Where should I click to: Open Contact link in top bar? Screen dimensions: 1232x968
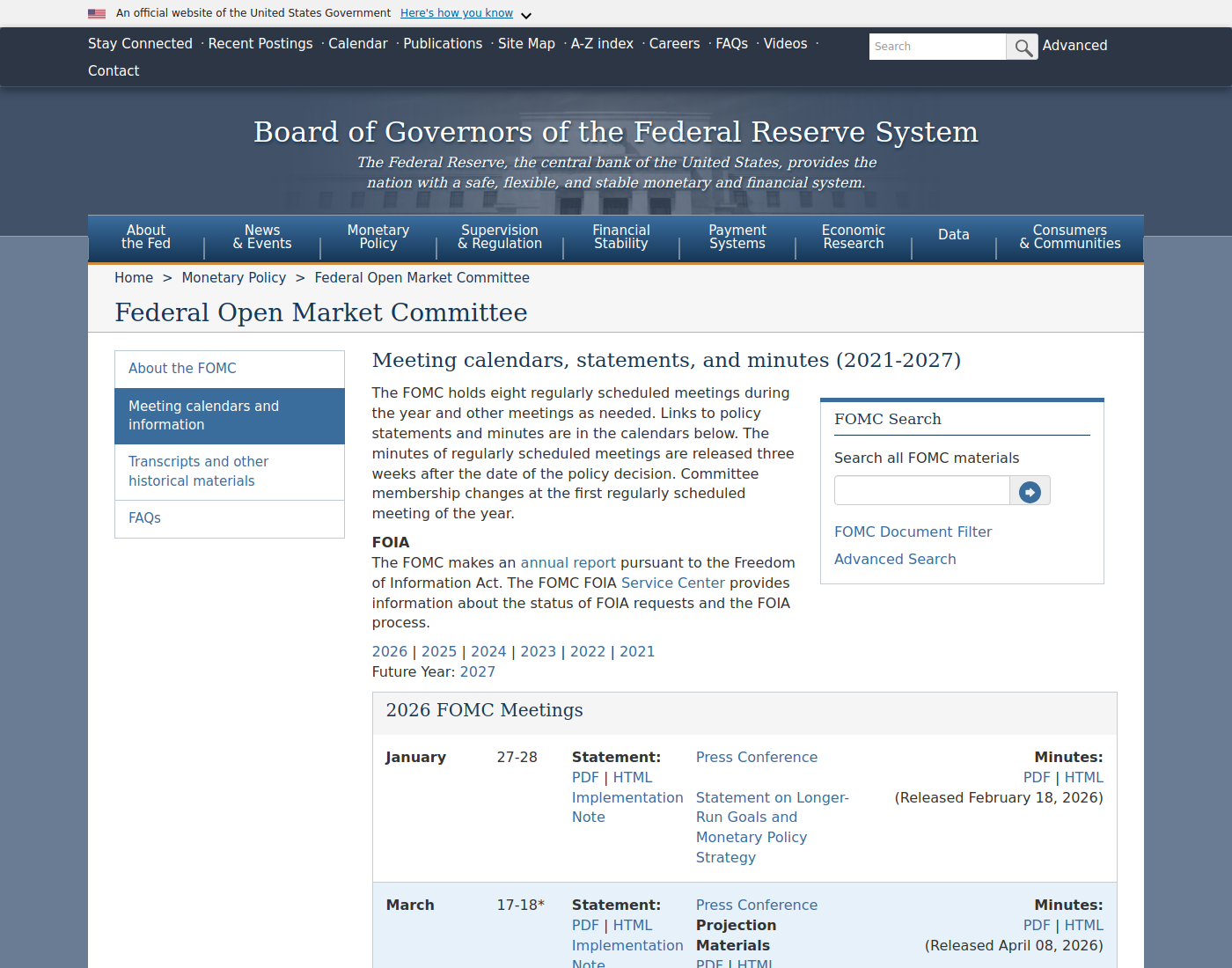(x=114, y=71)
